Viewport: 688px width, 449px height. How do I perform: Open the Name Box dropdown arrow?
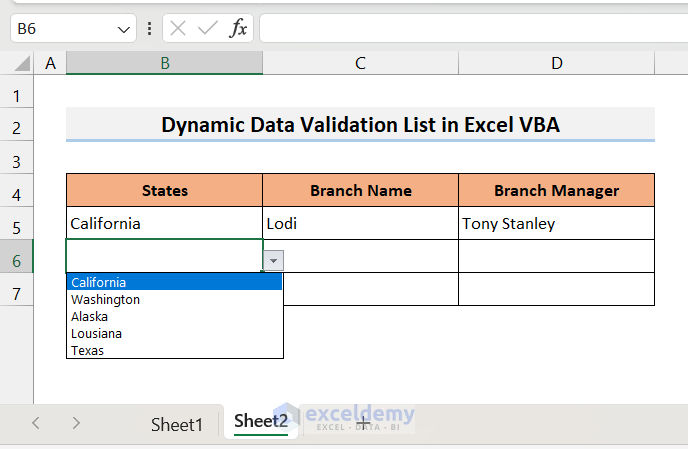coord(124,29)
